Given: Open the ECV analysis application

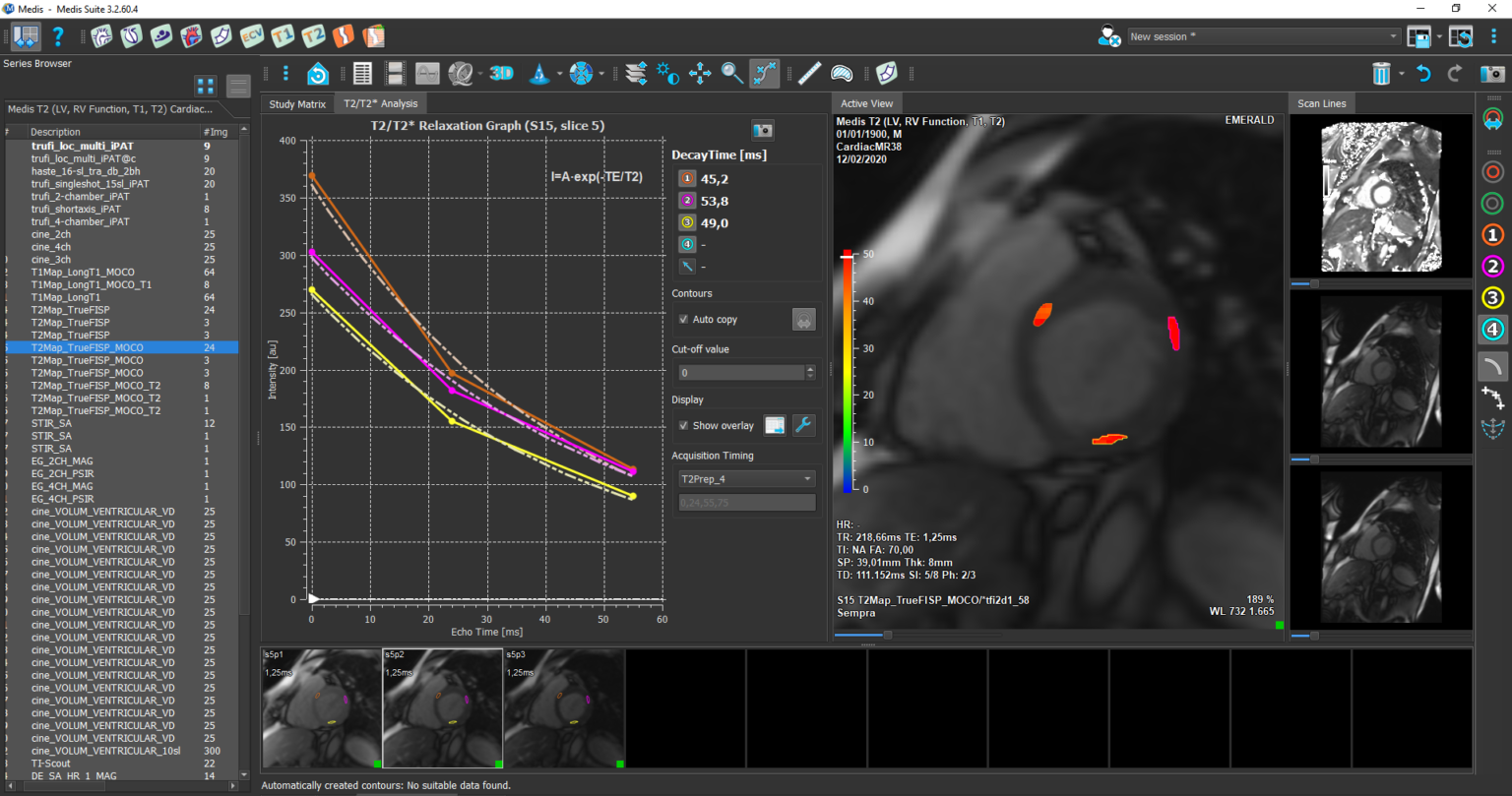Looking at the screenshot, I should 251,35.
